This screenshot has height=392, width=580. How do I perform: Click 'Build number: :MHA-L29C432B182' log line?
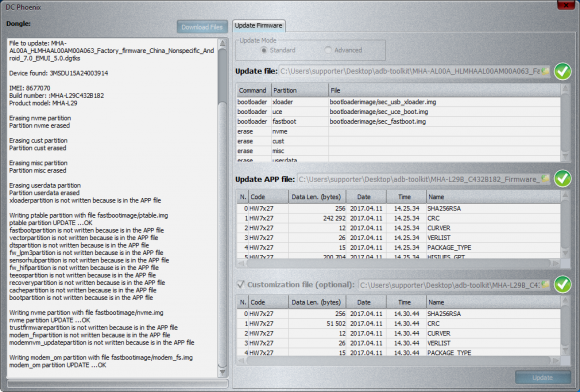[x=56, y=95]
